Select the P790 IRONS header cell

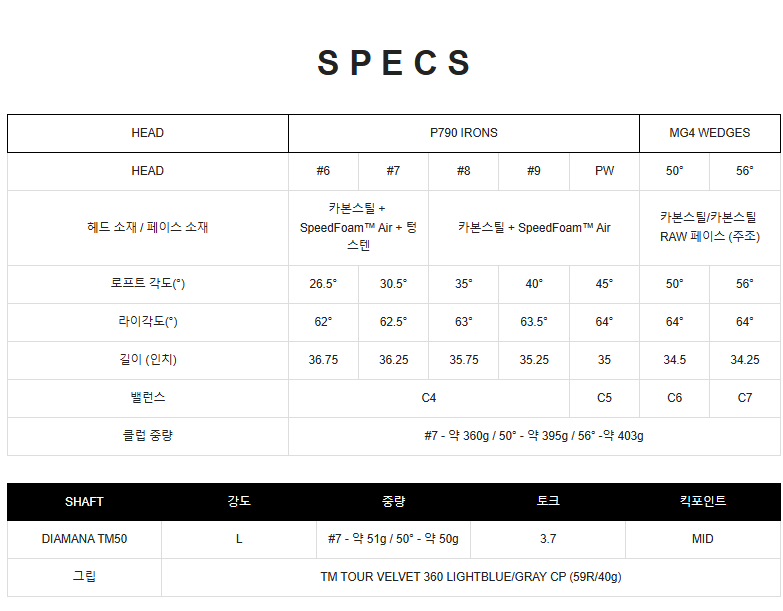pyautogui.click(x=463, y=133)
